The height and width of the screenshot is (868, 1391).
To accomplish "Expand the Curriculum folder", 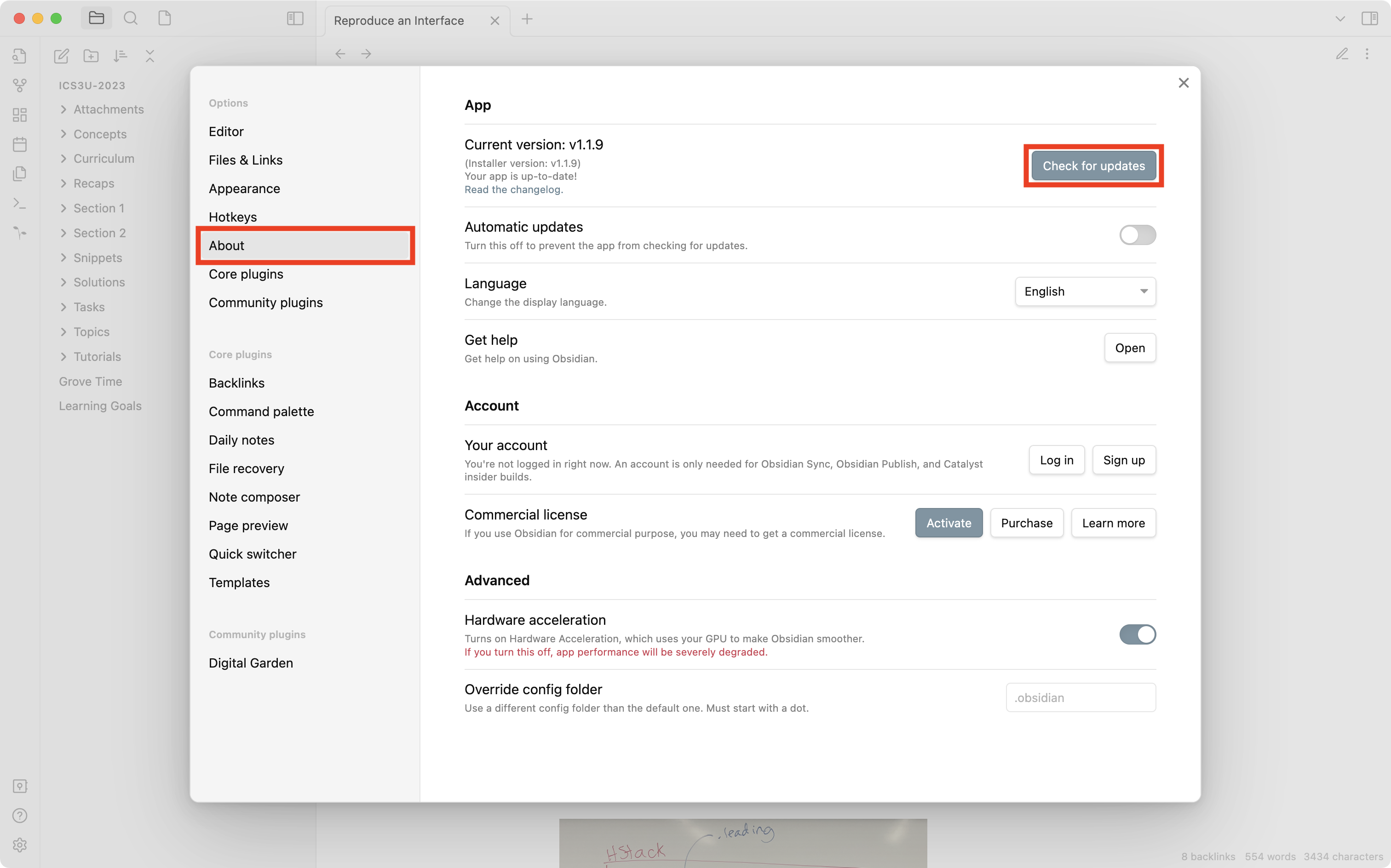I will [63, 159].
